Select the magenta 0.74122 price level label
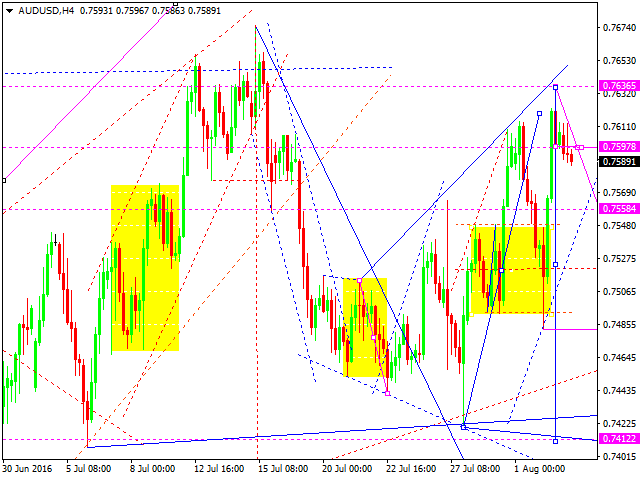The image size is (640, 480). click(x=619, y=439)
